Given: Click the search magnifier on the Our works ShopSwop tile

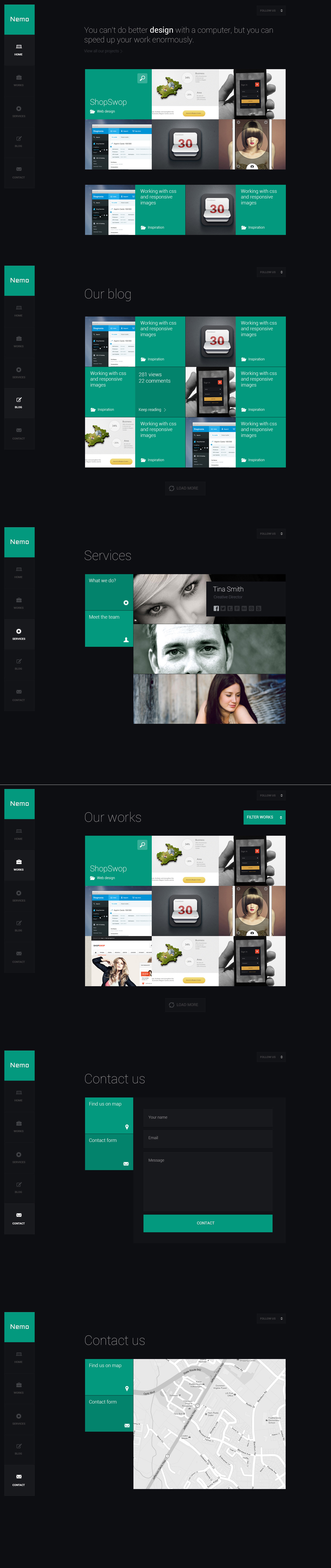Looking at the screenshot, I should (x=142, y=845).
